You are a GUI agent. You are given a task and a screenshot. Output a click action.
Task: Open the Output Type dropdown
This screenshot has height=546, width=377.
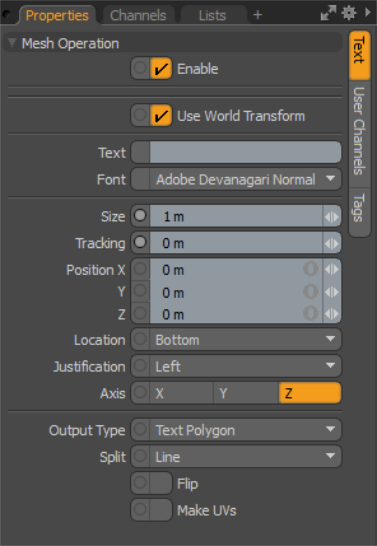(245, 430)
